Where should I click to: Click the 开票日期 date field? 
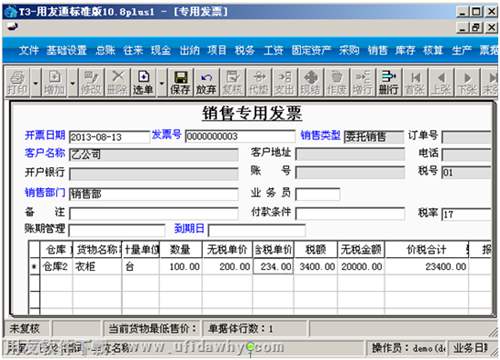click(110, 137)
